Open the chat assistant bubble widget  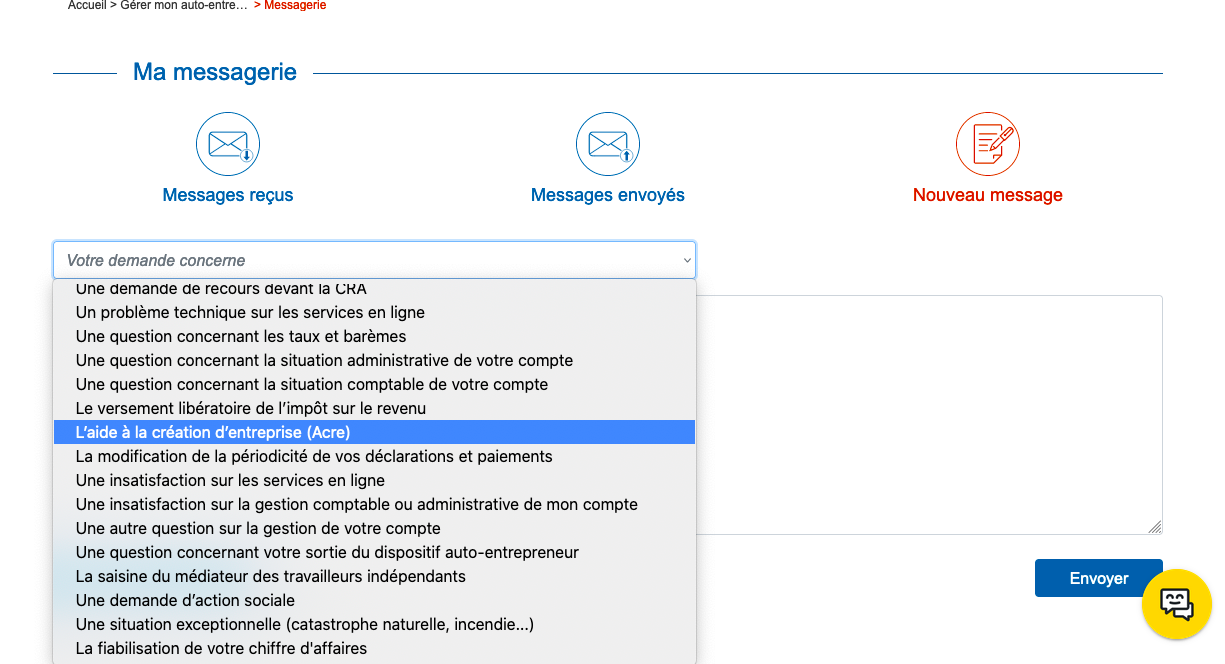click(x=1177, y=603)
